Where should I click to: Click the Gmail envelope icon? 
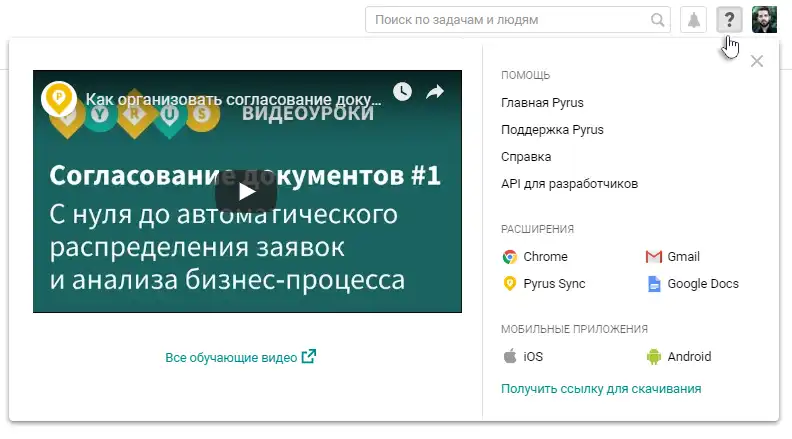click(654, 257)
